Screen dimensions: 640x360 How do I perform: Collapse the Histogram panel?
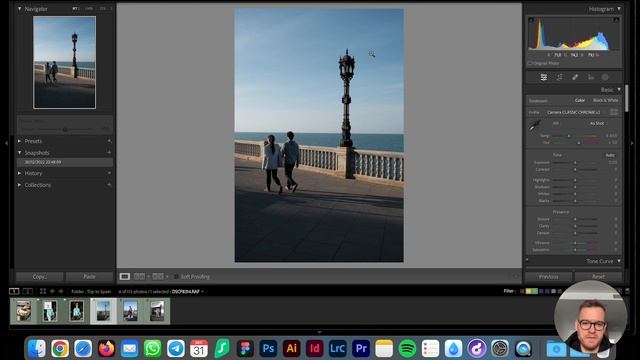pos(619,9)
